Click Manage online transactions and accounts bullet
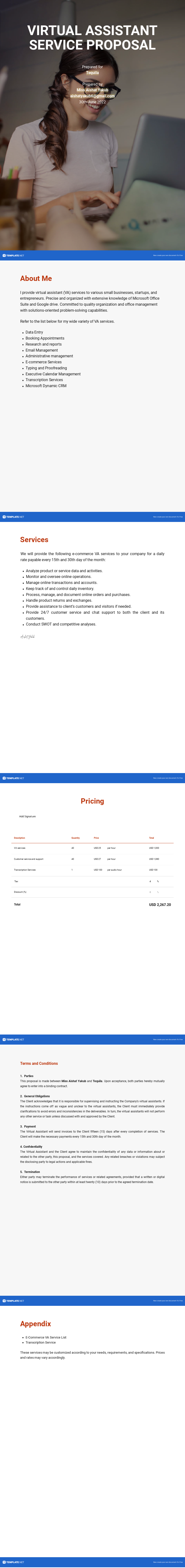The width and height of the screenshot is (185, 1568). [x=62, y=583]
